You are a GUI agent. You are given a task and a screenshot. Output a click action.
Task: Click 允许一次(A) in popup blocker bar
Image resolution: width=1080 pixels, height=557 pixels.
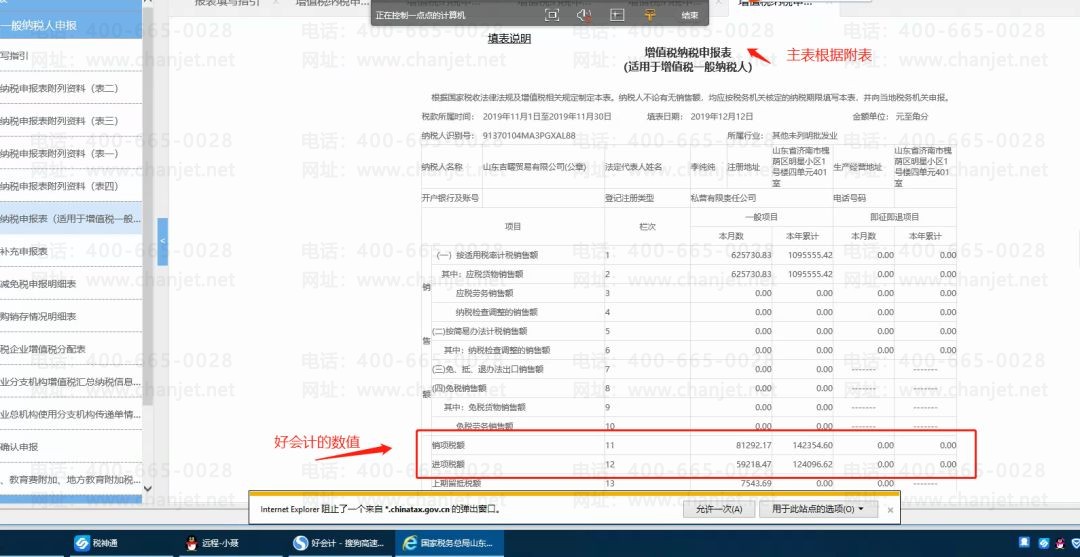click(x=719, y=509)
